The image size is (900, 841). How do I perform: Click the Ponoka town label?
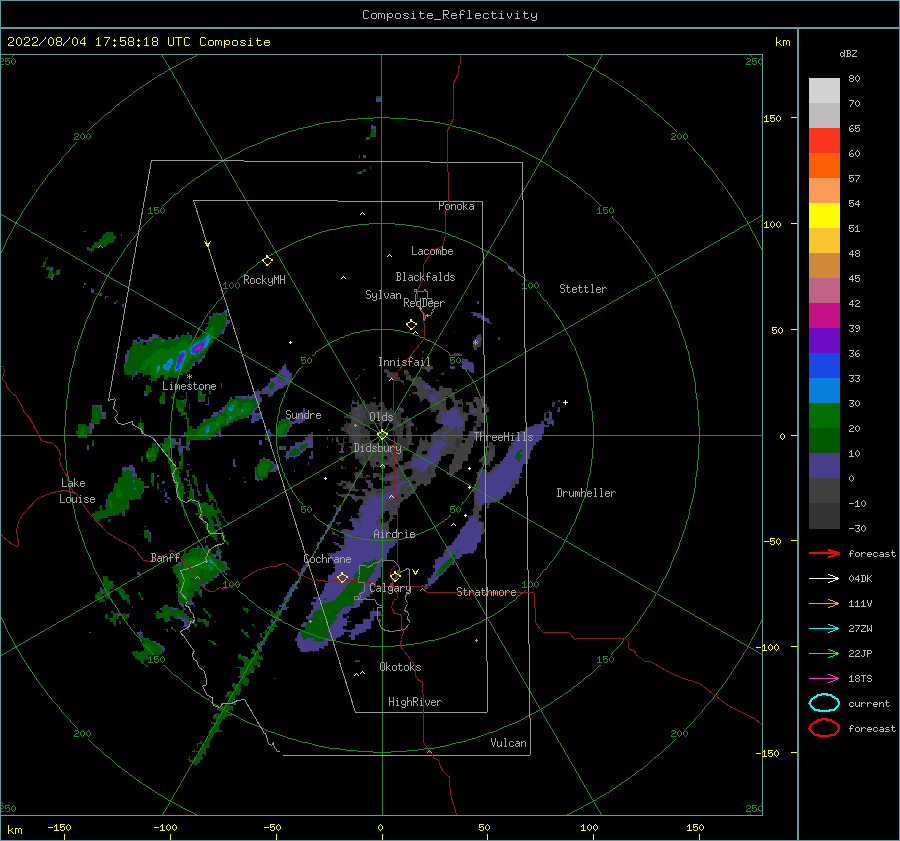pos(456,206)
